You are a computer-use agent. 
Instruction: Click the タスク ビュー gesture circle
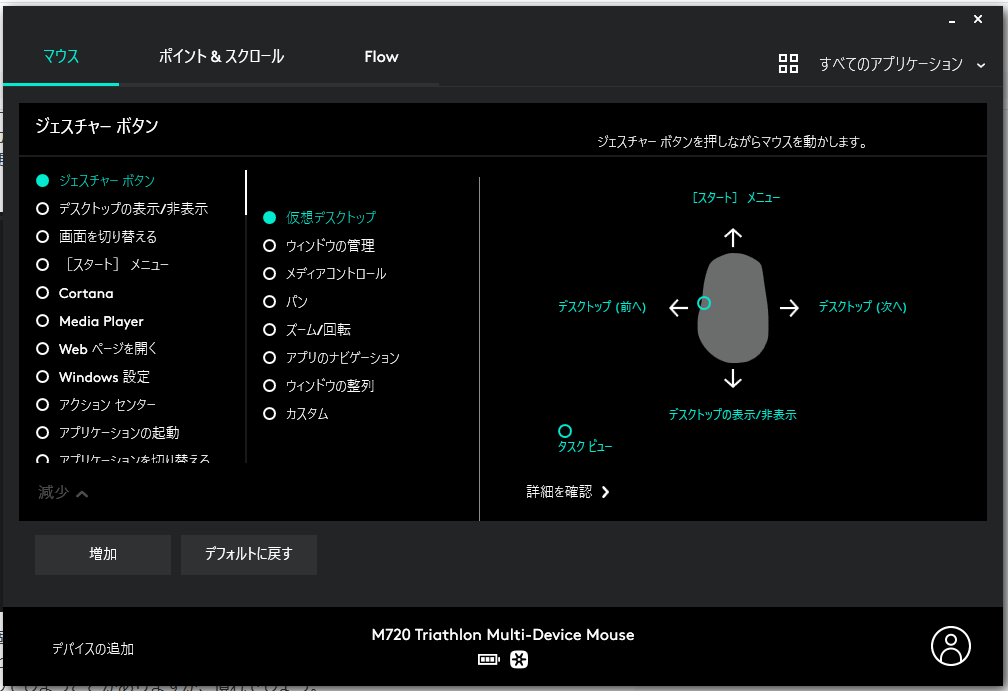pyautogui.click(x=566, y=430)
